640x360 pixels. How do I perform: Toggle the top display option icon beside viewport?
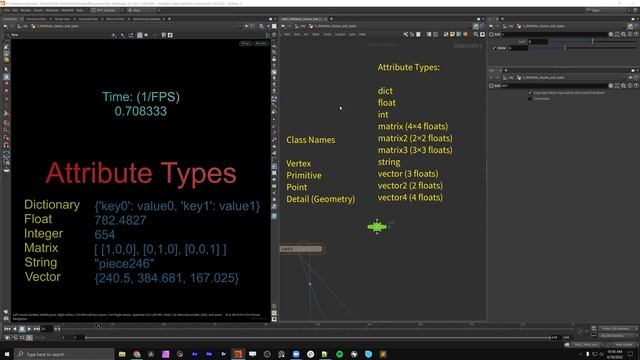274,47
